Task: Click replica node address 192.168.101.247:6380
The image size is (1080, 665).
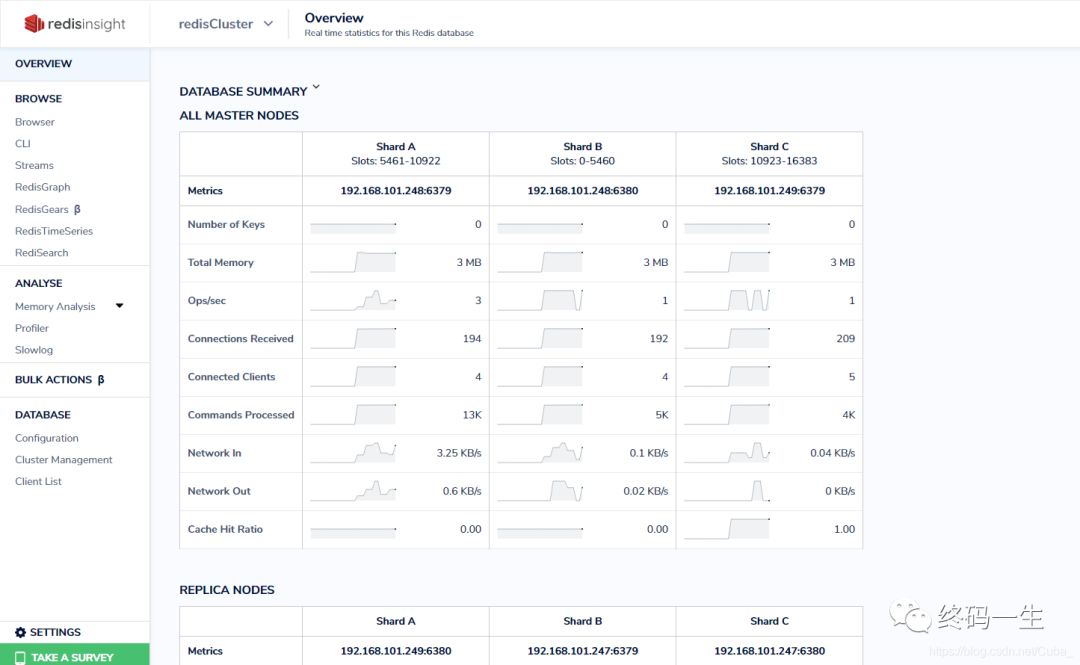Action: 769,651
